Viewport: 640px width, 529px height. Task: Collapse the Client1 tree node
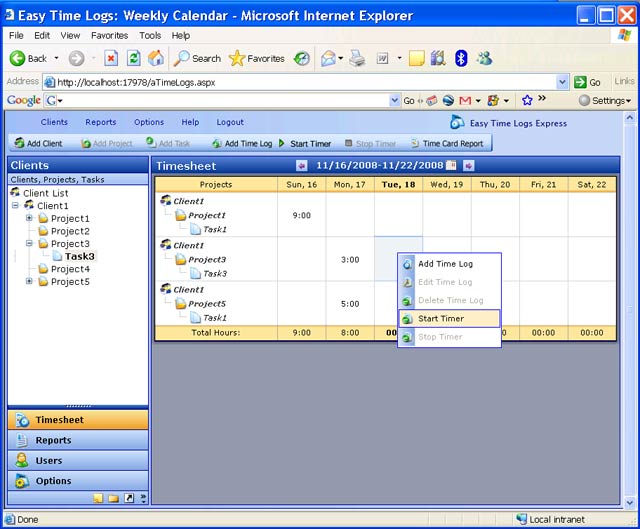pyautogui.click(x=16, y=205)
